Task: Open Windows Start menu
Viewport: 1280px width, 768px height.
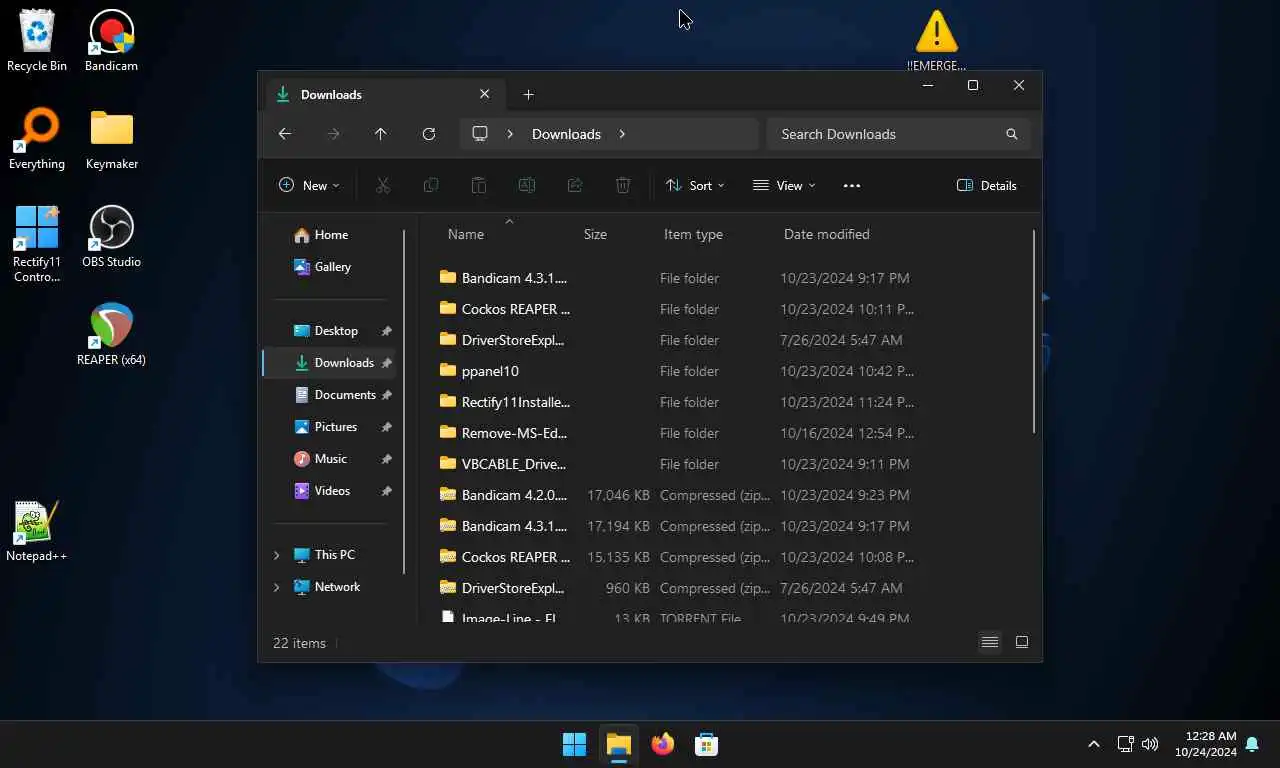Action: 574,744
